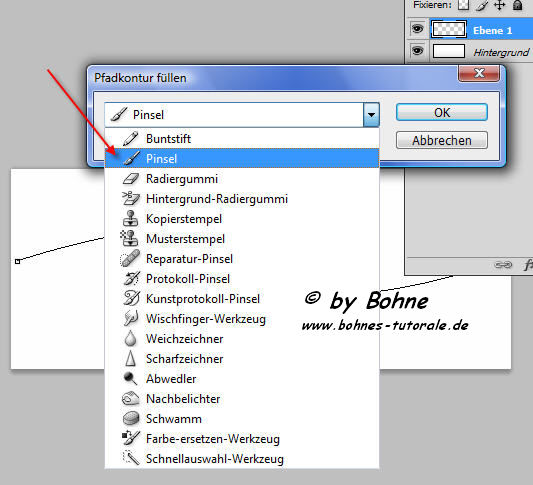Image resolution: width=533 pixels, height=485 pixels.
Task: Pick the Abwedler dodge icon
Action: (130, 379)
